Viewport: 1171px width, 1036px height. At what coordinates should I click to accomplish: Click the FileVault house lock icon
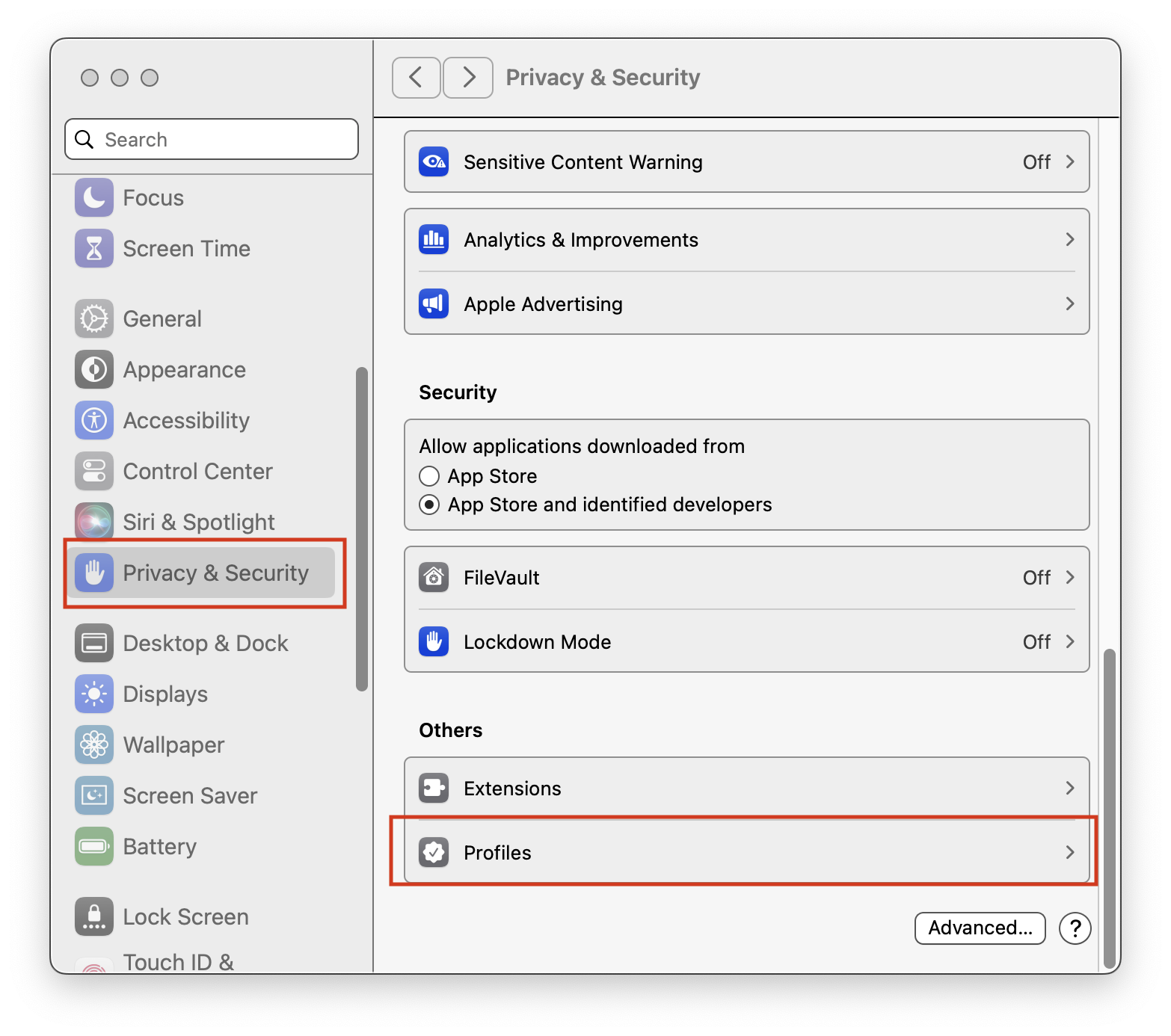coord(434,577)
